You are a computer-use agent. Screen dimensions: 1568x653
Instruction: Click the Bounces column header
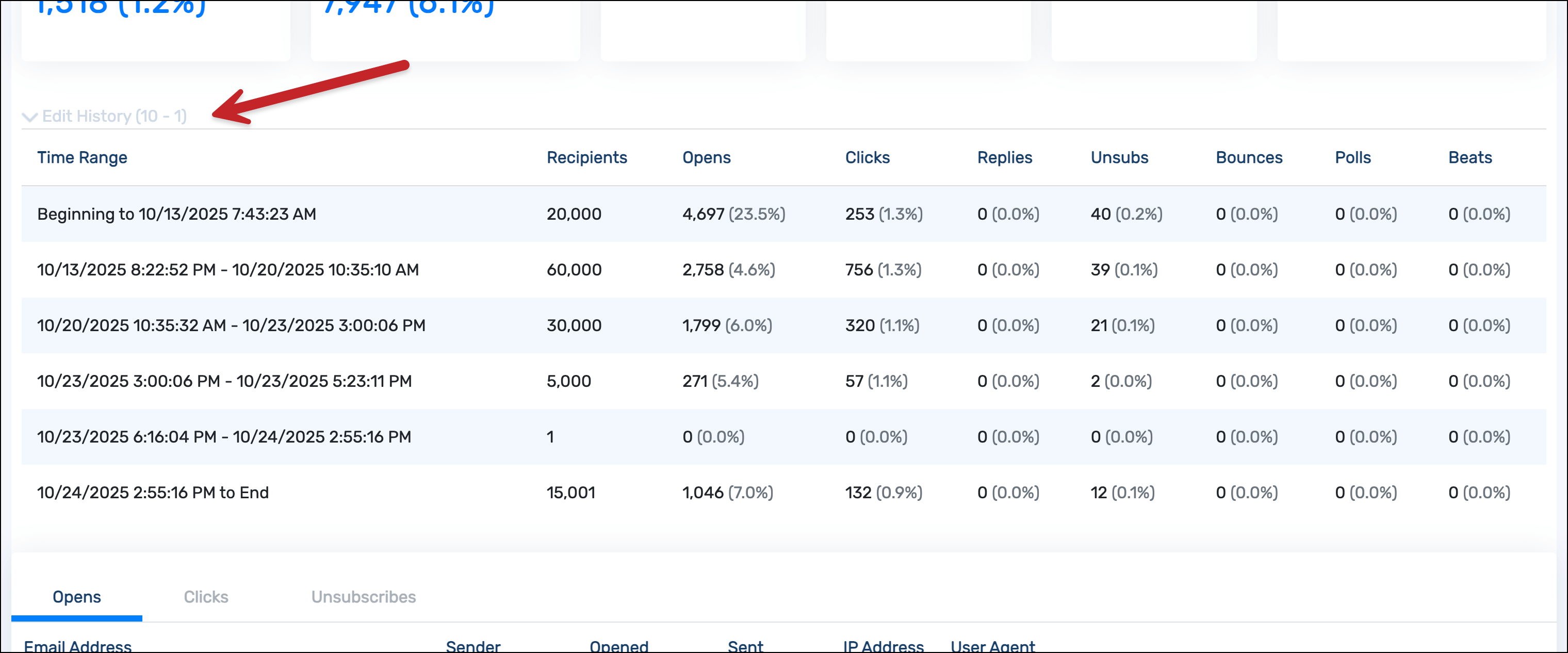[1248, 158]
